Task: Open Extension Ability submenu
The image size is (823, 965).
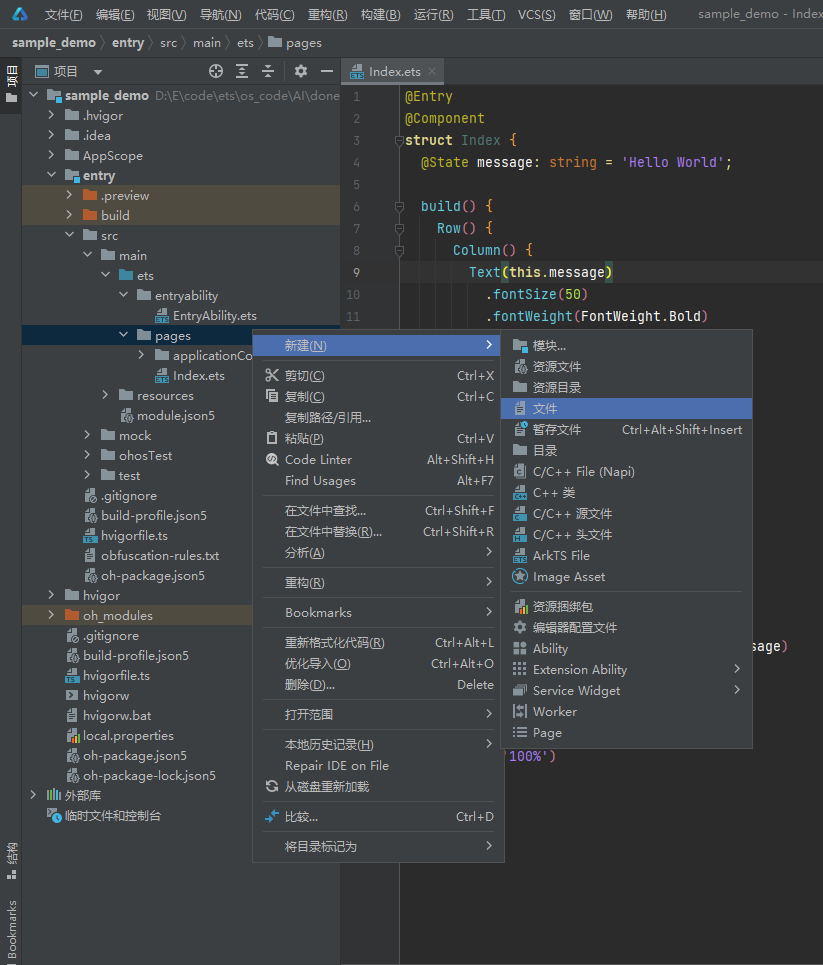Action: pos(627,670)
